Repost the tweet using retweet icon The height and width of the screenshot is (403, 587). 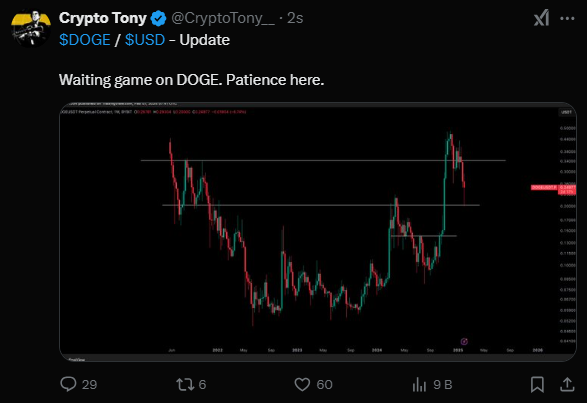(185, 384)
